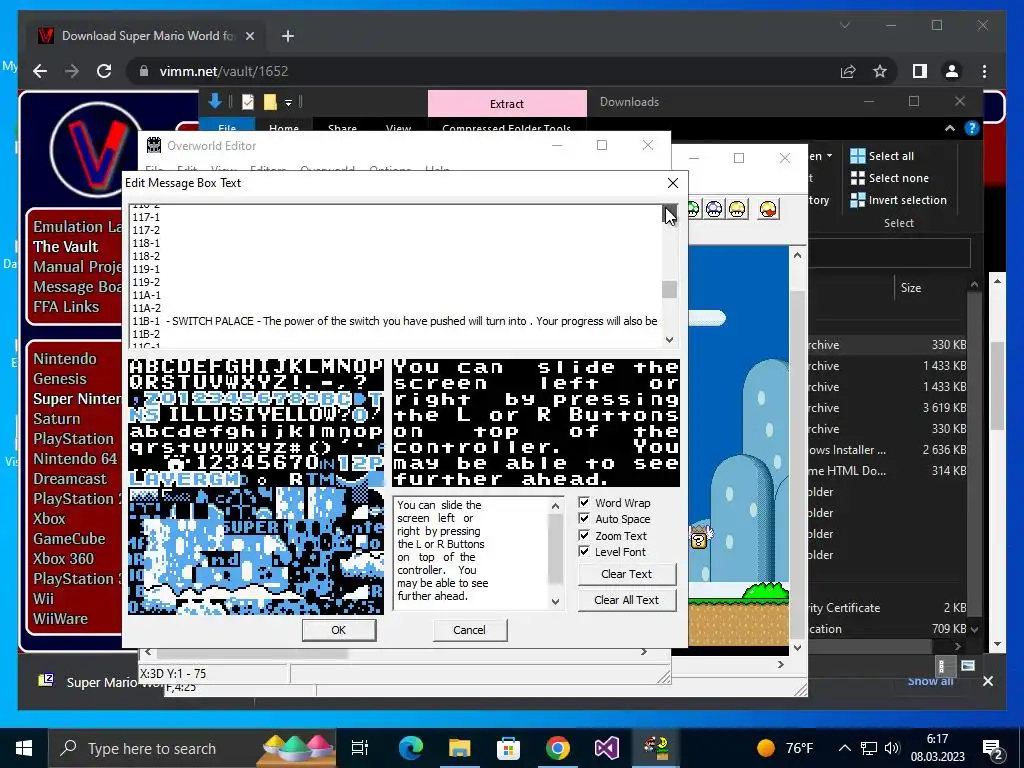Click letter A in font tile palette
The width and height of the screenshot is (1024, 768).
pos(135,366)
